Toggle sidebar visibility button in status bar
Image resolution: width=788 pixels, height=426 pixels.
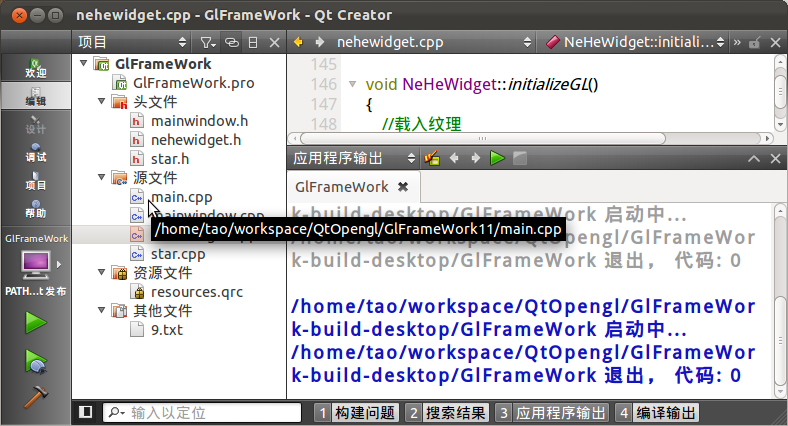(x=85, y=412)
